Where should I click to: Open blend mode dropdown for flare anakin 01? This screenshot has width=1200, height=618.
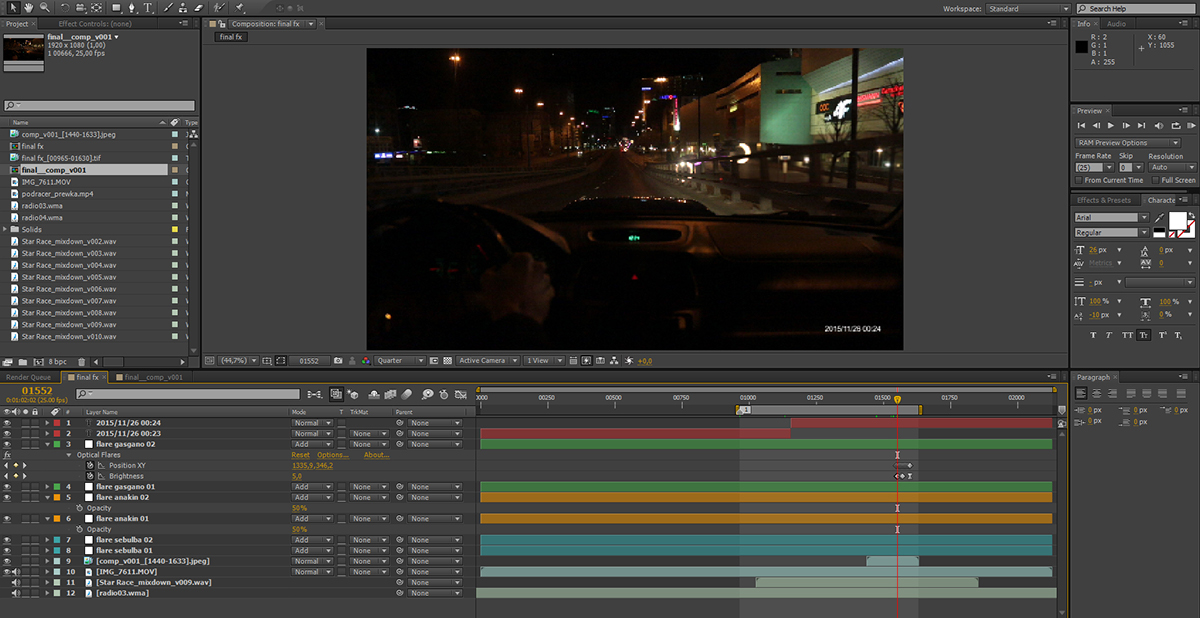click(311, 519)
